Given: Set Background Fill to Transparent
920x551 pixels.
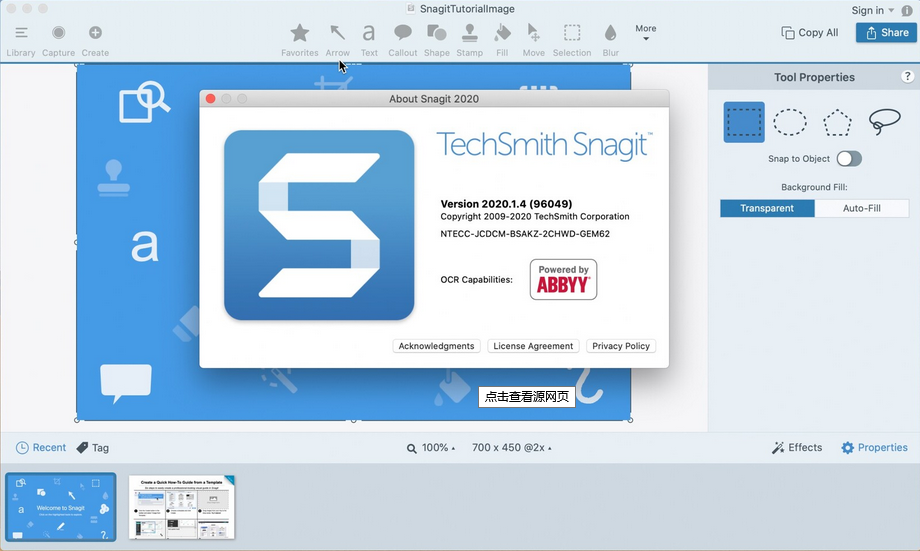Looking at the screenshot, I should (767, 208).
